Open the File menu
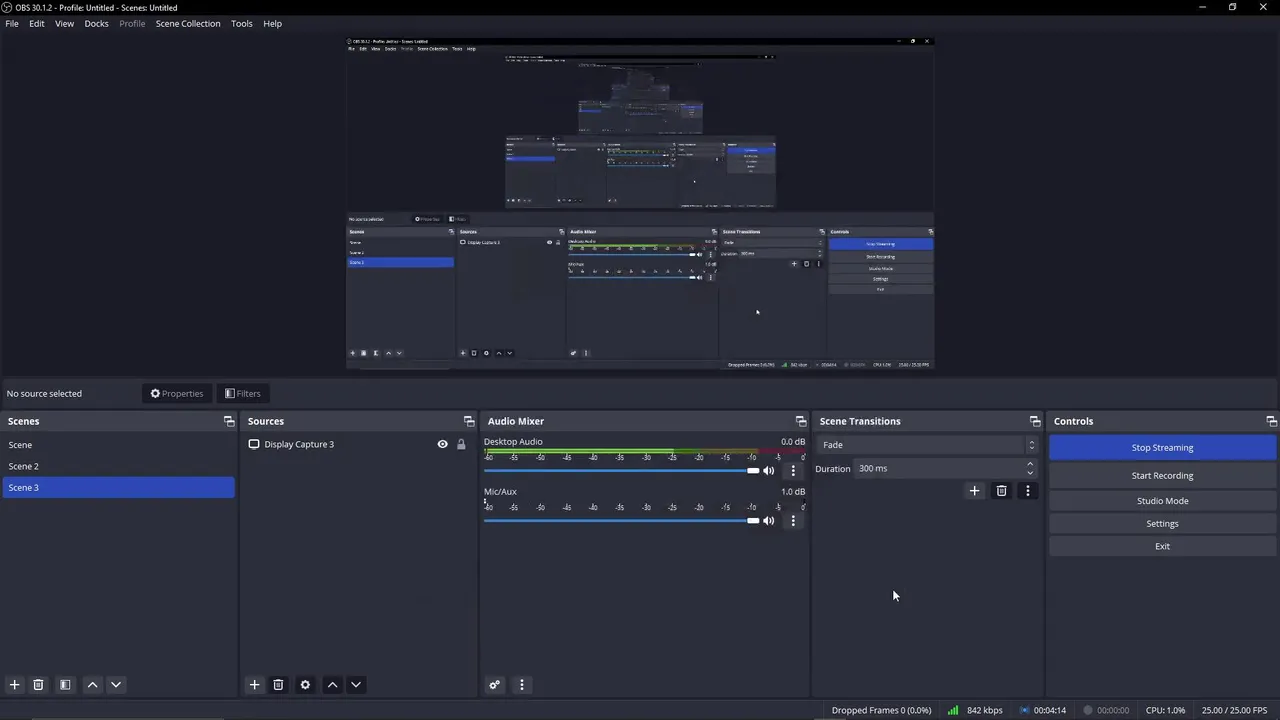This screenshot has height=720, width=1280. [12, 23]
